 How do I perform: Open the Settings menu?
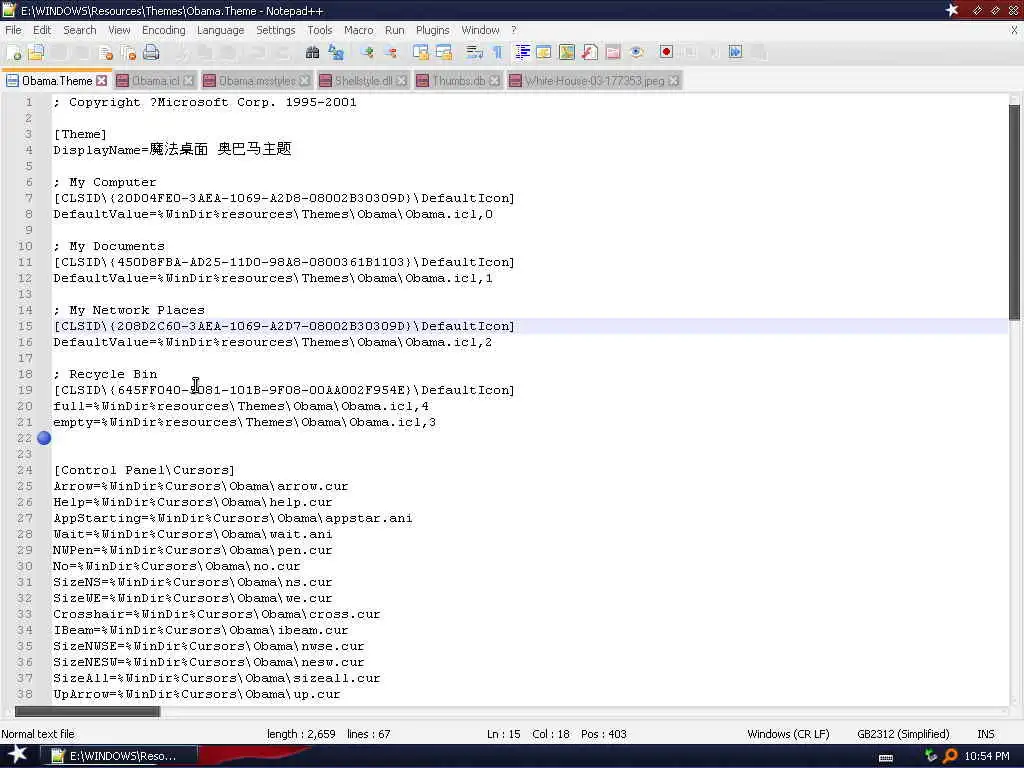tap(276, 30)
